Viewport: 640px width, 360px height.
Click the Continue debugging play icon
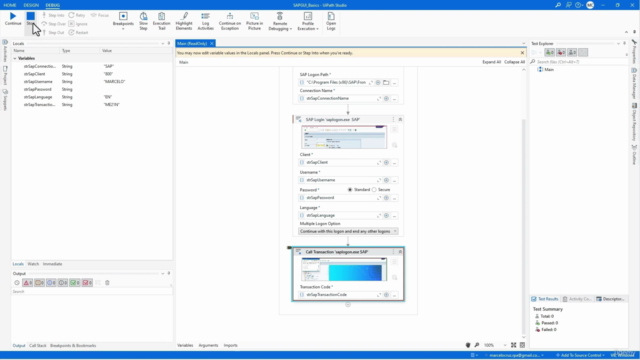click(13, 16)
